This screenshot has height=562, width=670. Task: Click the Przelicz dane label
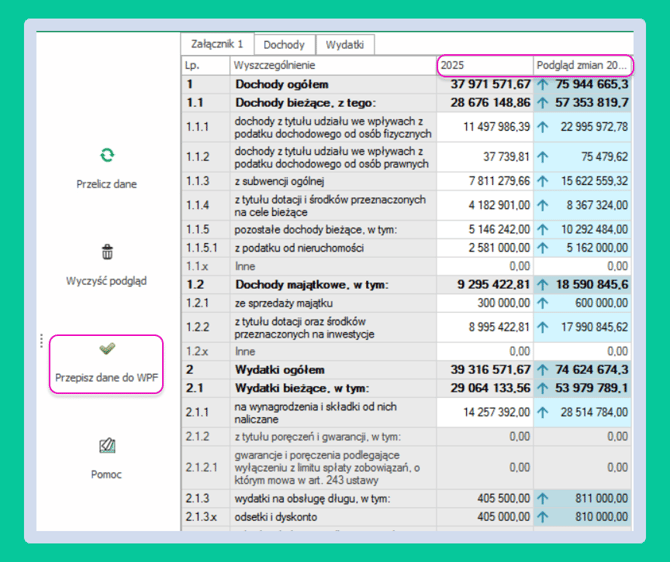coord(106,184)
